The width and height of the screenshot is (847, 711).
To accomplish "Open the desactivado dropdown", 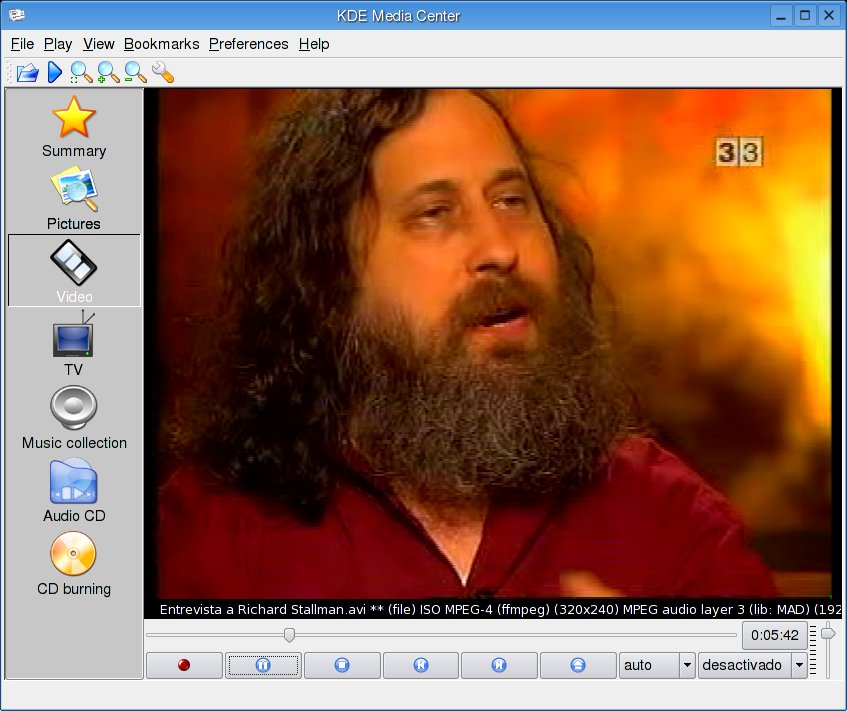I will pos(752,665).
